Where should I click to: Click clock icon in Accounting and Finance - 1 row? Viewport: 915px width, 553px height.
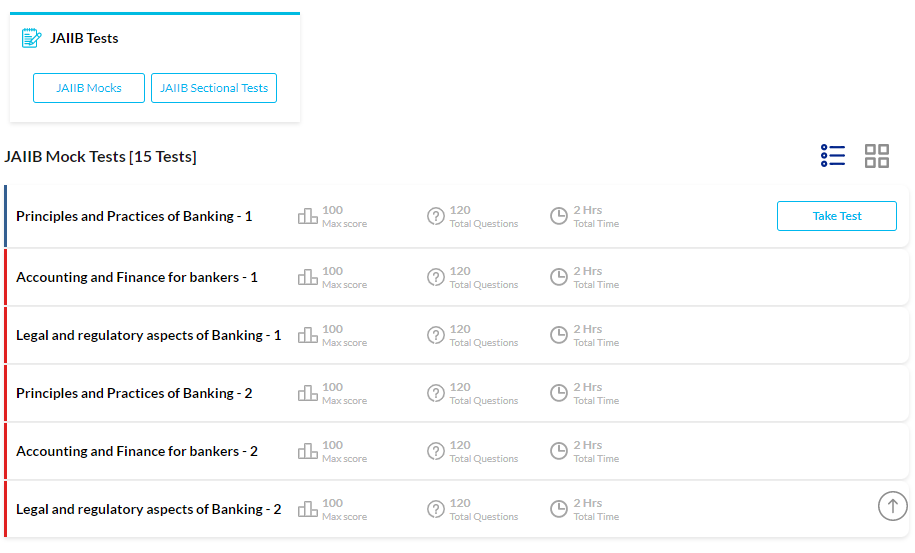tap(559, 277)
